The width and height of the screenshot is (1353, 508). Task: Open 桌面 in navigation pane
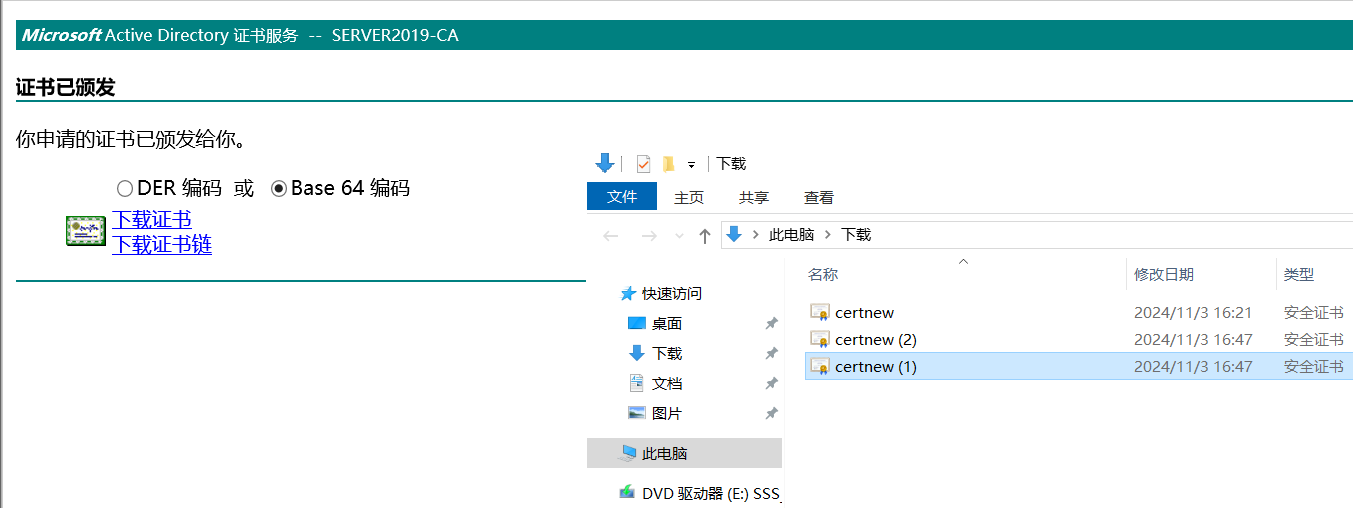pos(667,324)
